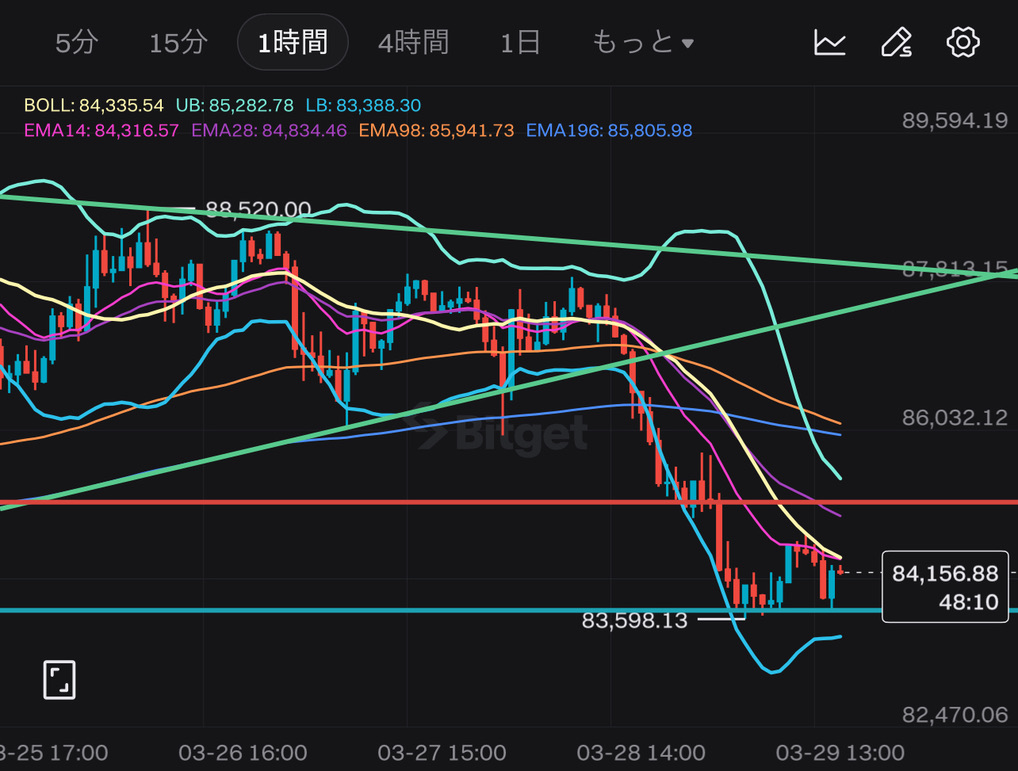The height and width of the screenshot is (771, 1018).
Task: Open the drawing tools pencil icon
Action: pyautogui.click(x=896, y=42)
